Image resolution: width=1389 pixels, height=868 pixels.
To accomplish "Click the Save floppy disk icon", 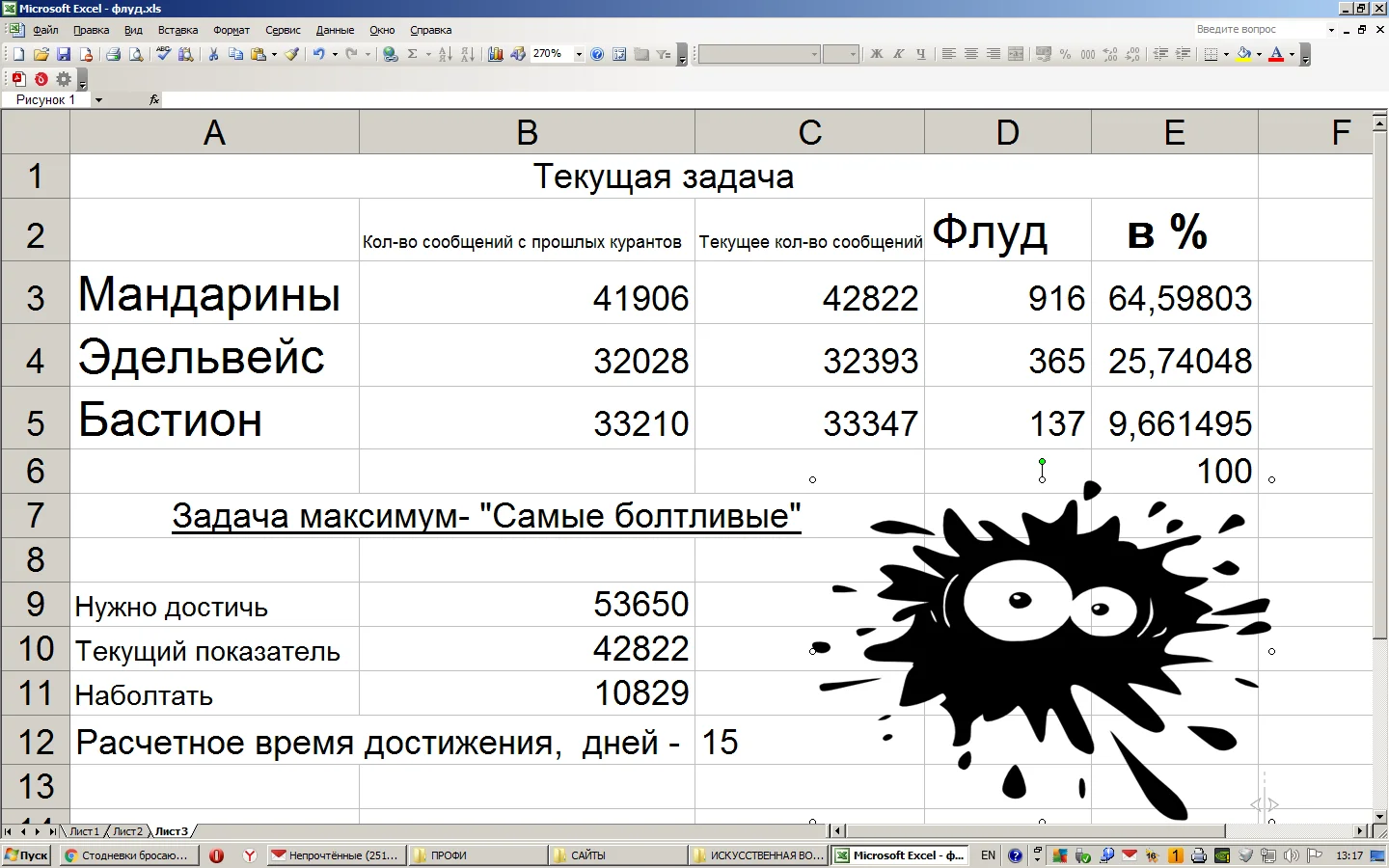I will pos(64,55).
